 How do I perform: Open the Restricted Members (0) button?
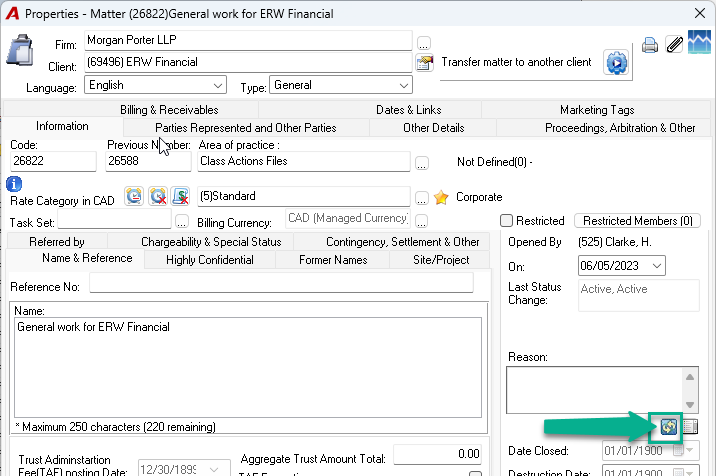point(637,221)
